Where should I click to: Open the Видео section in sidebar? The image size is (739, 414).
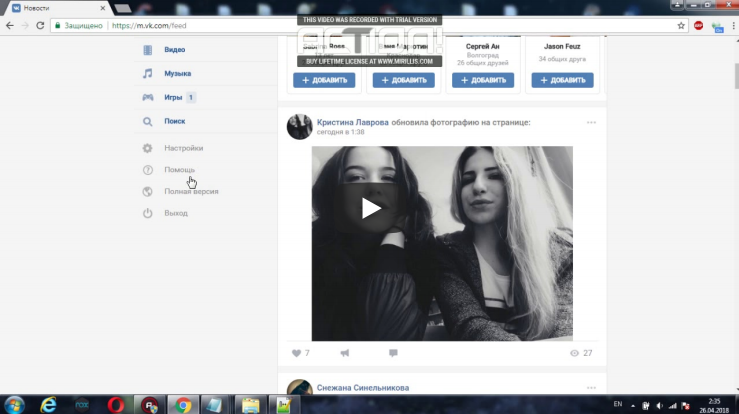174,49
